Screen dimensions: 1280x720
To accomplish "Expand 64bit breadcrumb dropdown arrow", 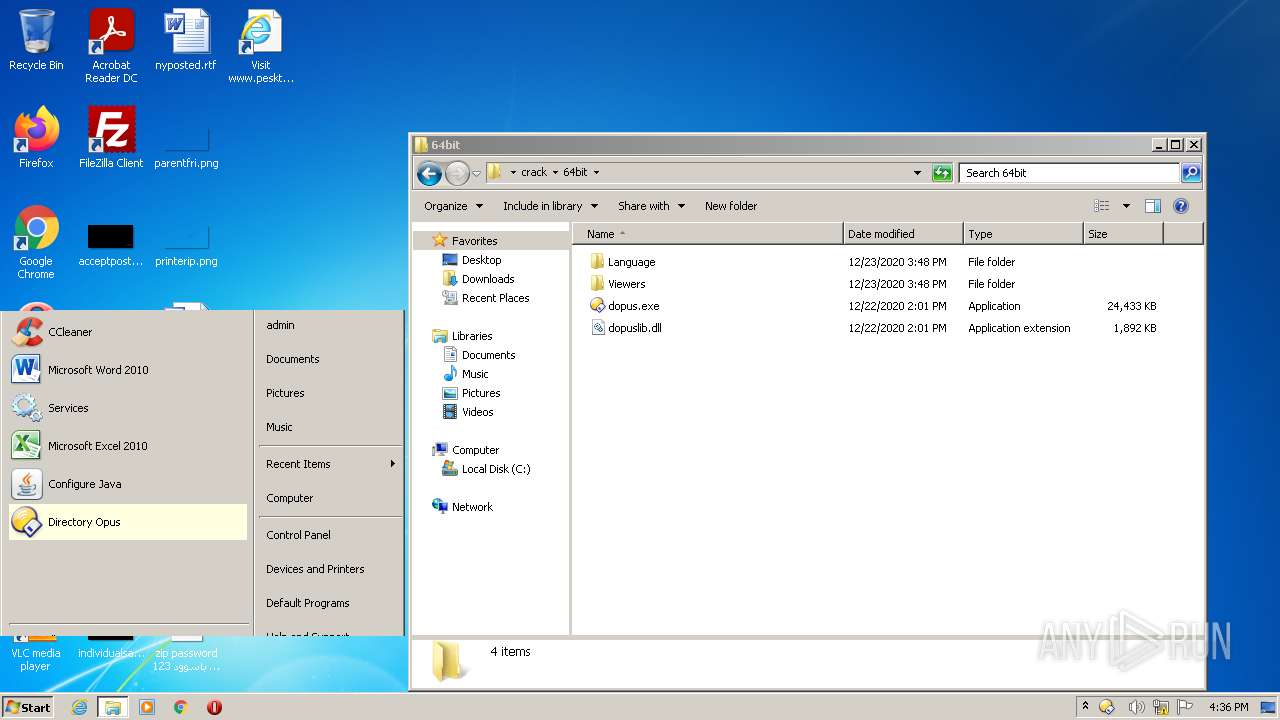I will point(597,173).
